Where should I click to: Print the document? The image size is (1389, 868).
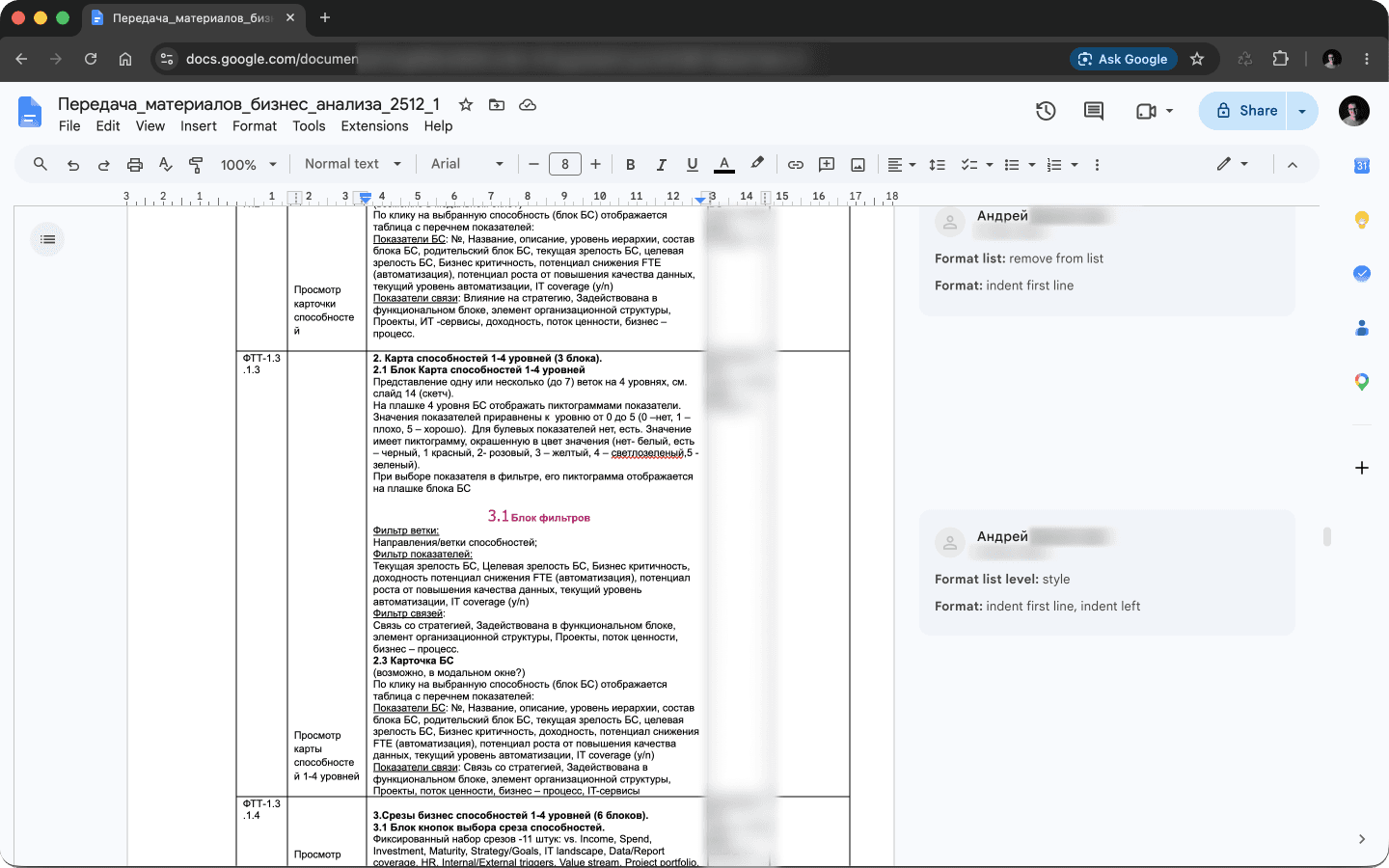pos(135,165)
